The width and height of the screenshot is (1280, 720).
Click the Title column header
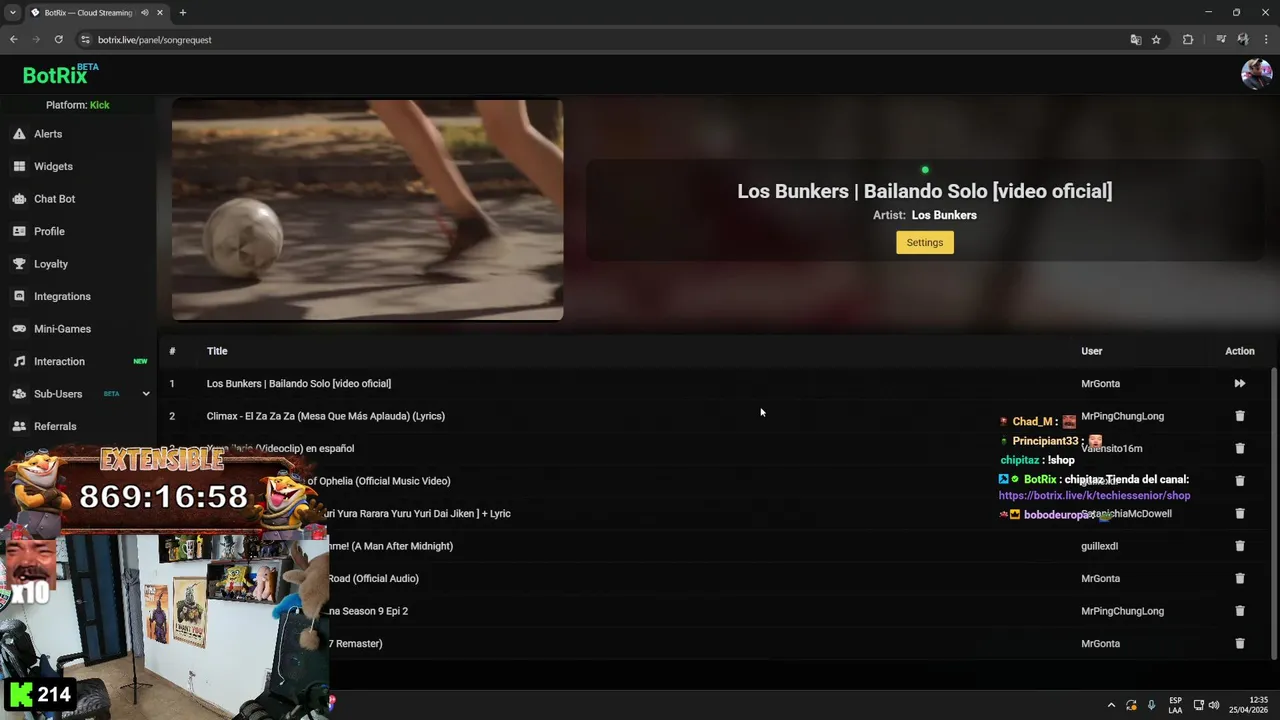click(217, 351)
